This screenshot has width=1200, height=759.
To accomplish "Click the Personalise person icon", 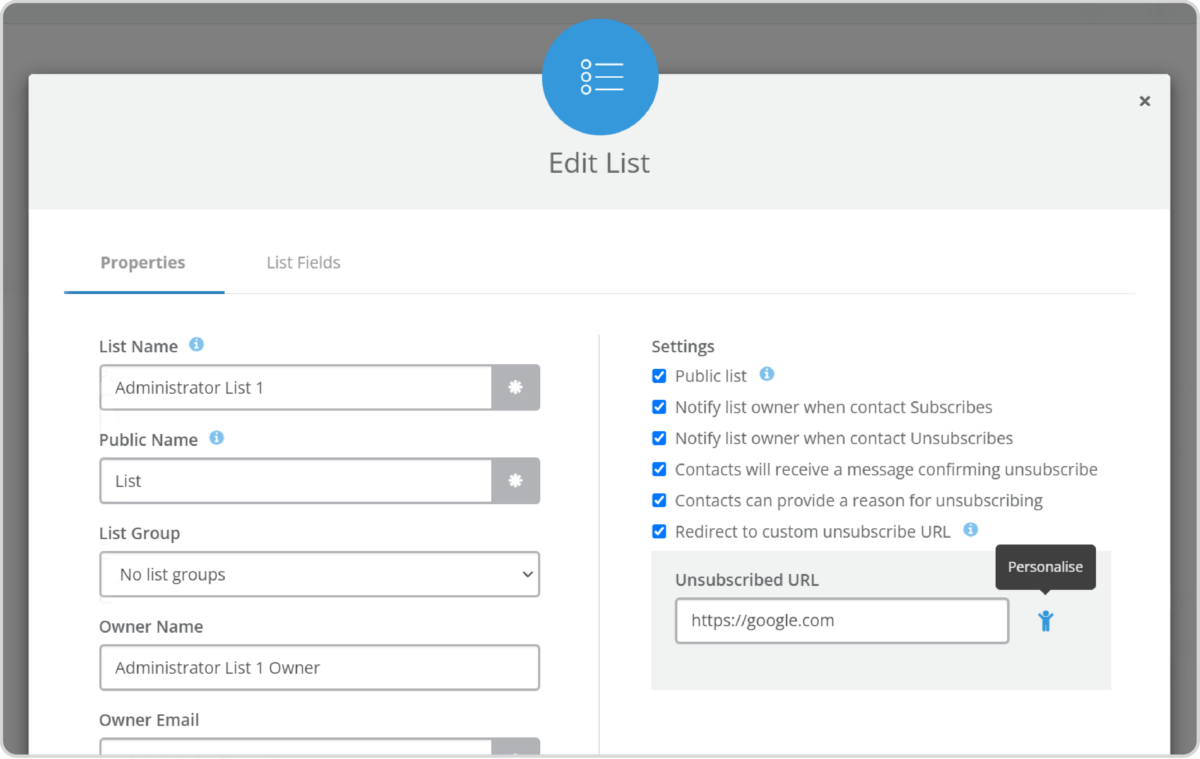I will (x=1044, y=620).
